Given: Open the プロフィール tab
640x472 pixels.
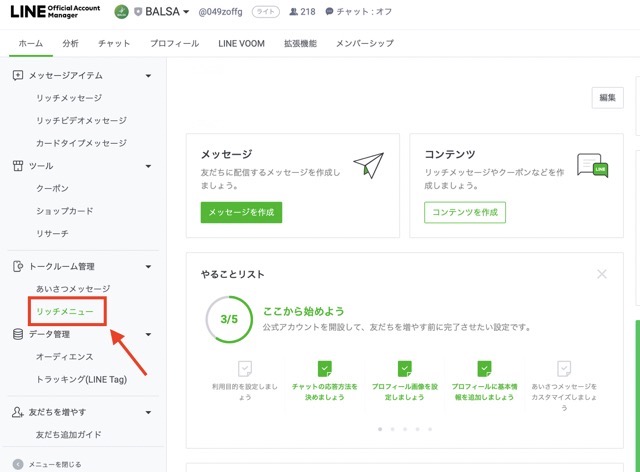Looking at the screenshot, I should (x=174, y=43).
